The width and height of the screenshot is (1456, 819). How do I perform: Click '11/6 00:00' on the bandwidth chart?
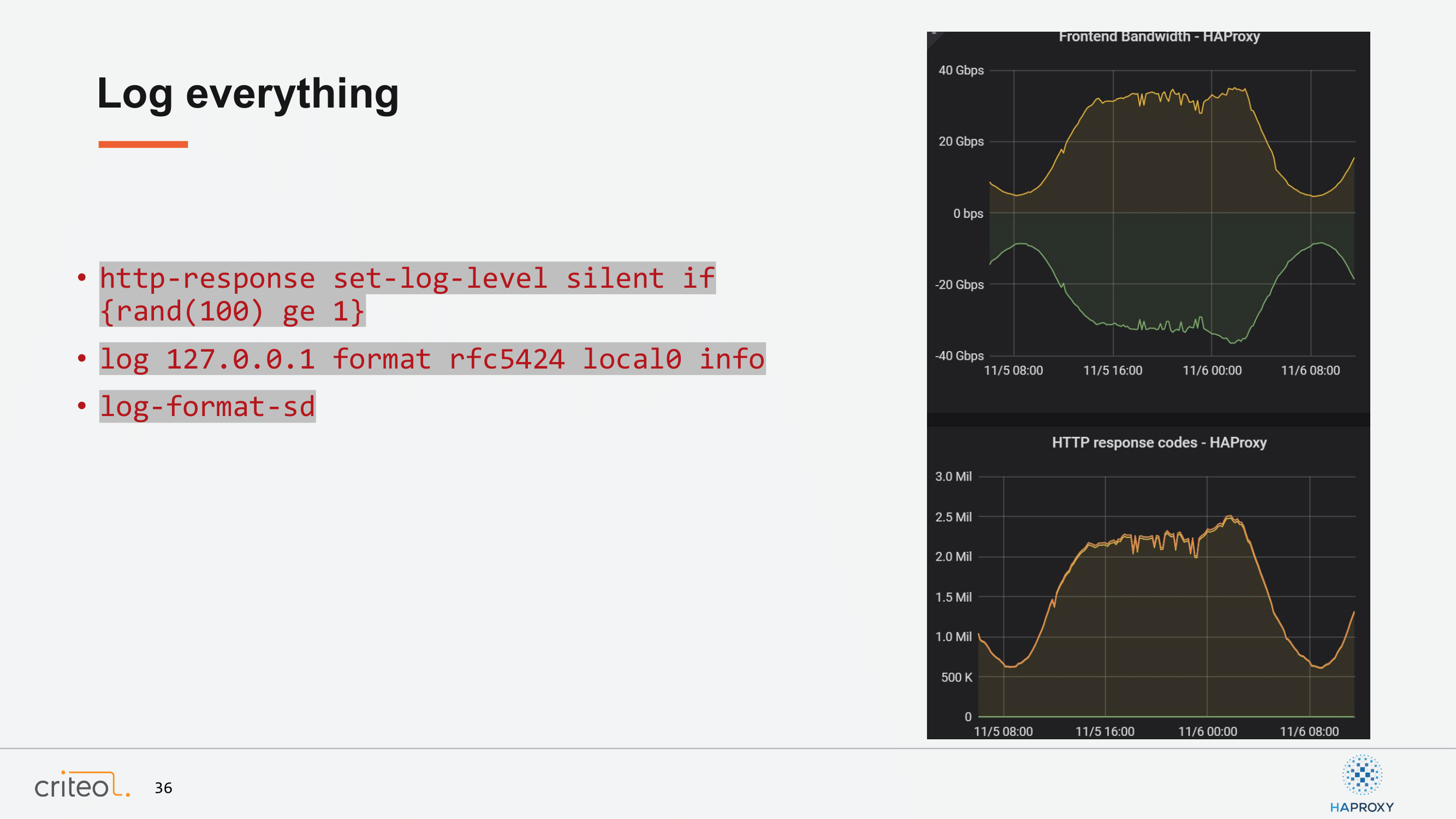(1212, 371)
